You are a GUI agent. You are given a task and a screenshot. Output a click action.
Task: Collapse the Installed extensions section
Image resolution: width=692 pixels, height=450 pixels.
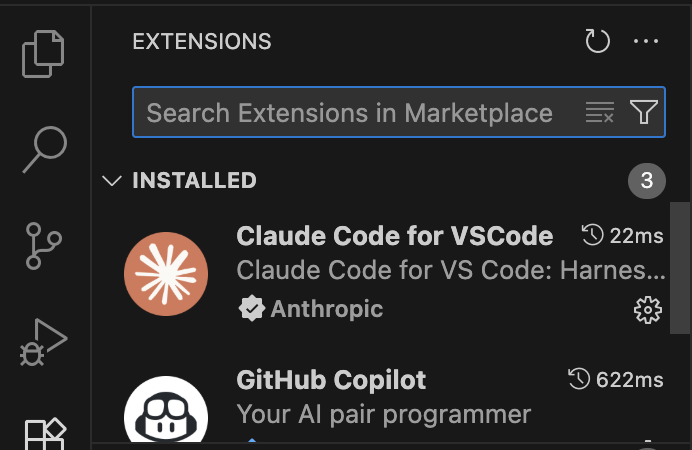point(111,181)
